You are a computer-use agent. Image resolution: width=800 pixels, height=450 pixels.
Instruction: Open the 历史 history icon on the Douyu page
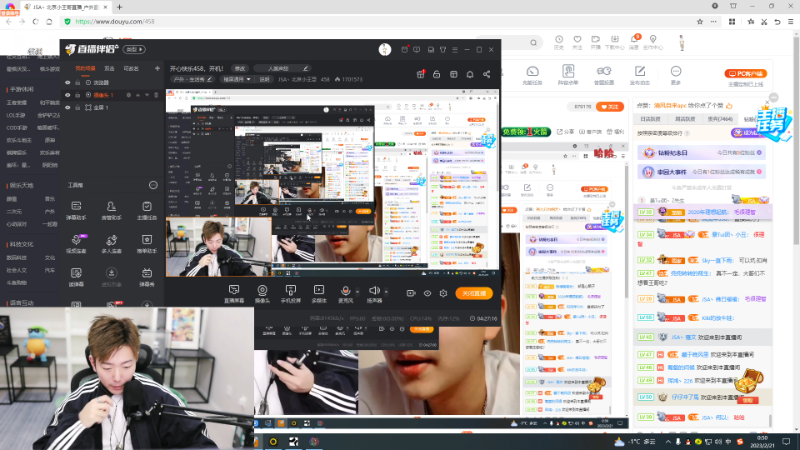559,42
